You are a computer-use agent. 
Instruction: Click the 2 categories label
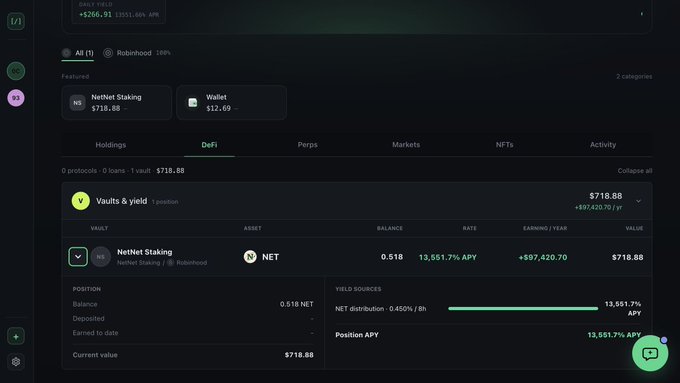click(x=634, y=76)
